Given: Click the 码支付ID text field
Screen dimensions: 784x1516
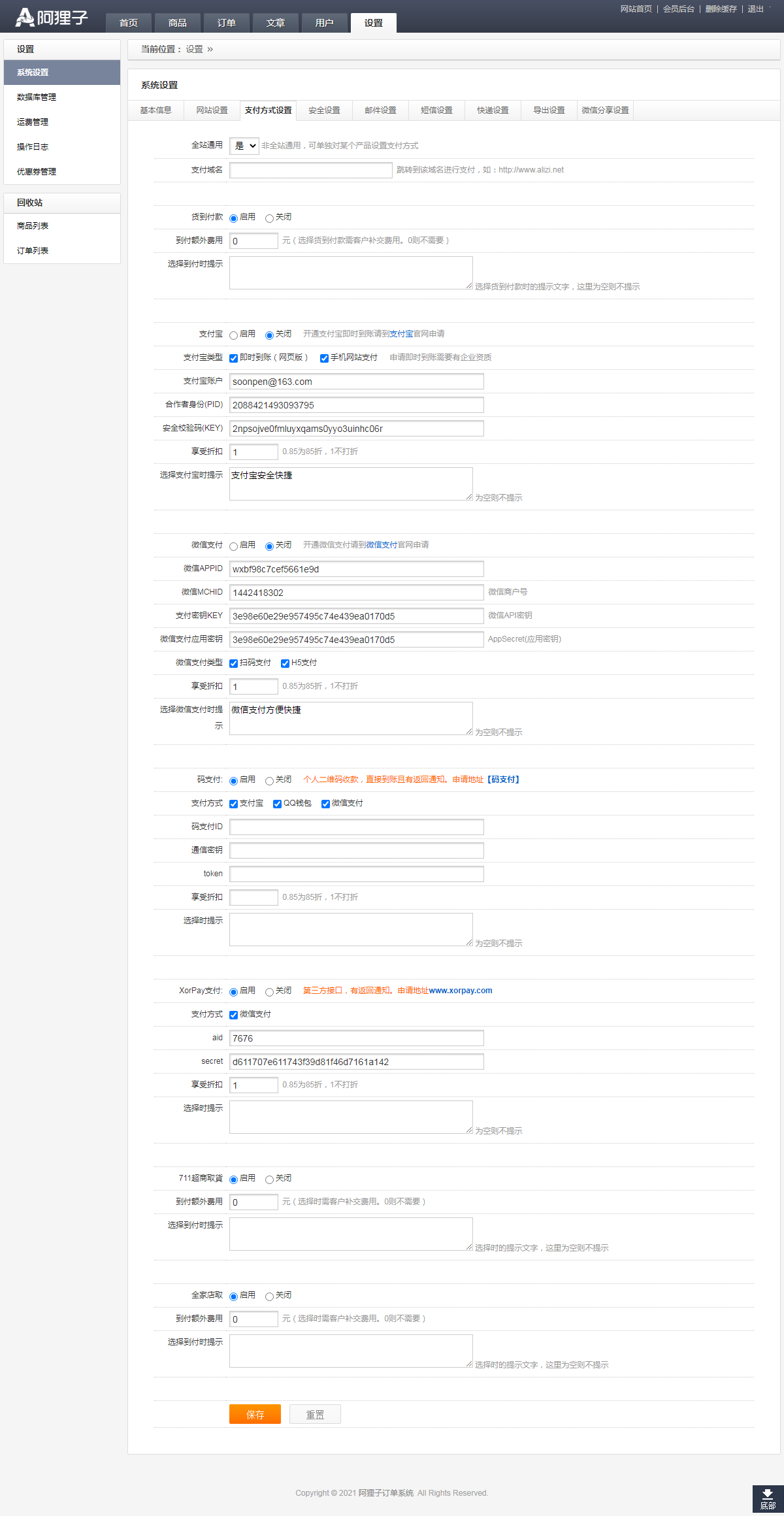Looking at the screenshot, I should coord(356,827).
